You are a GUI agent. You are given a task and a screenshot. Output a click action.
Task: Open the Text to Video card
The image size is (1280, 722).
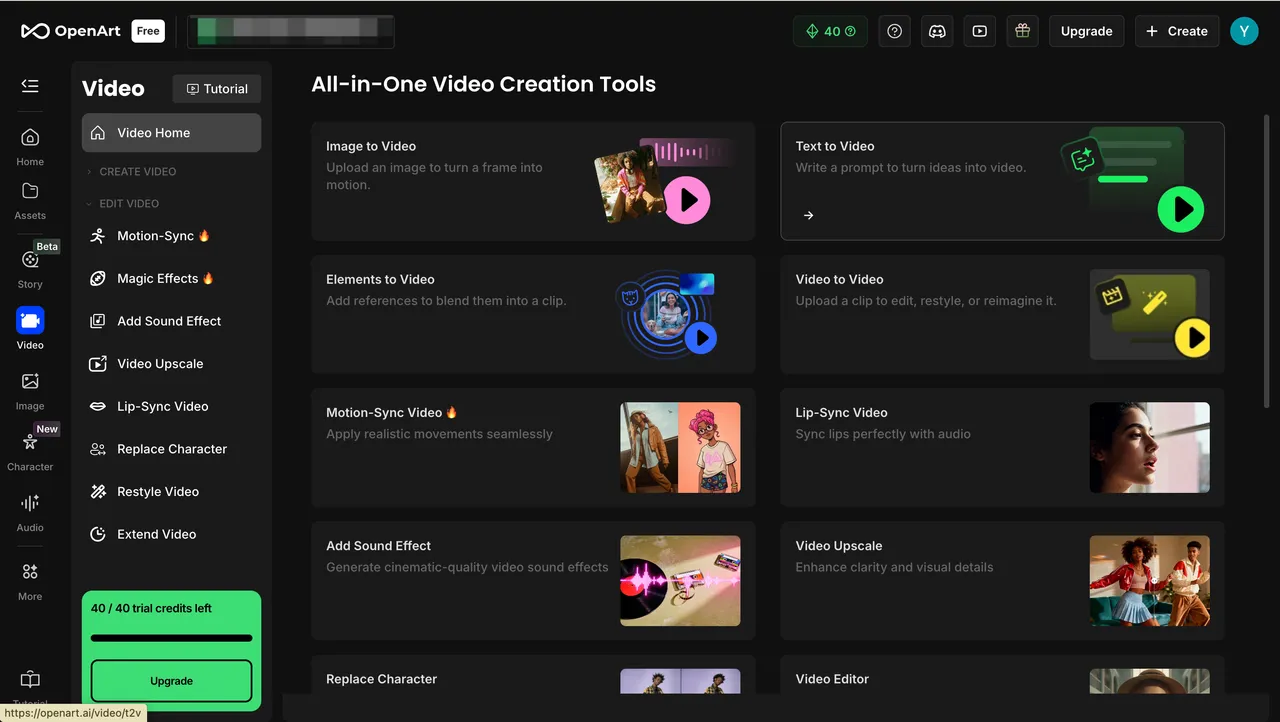click(x=1001, y=181)
